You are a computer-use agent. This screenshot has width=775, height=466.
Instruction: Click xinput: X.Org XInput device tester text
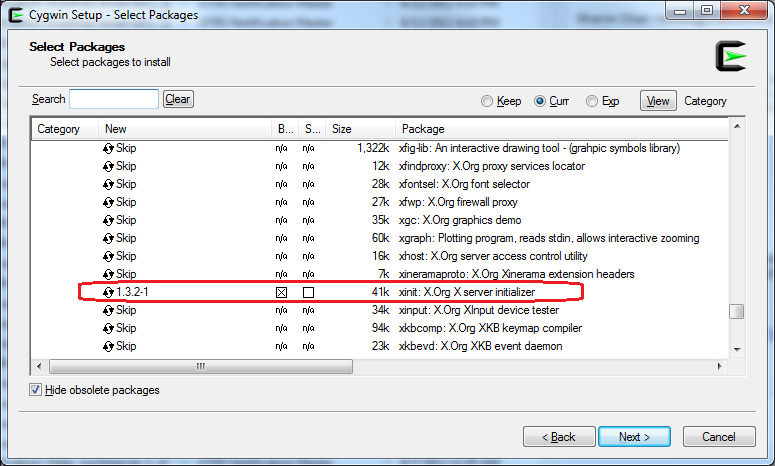click(479, 310)
